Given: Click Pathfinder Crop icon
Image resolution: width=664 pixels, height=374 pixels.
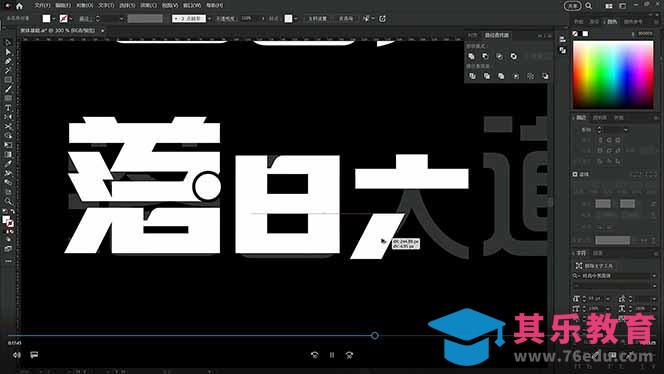Looking at the screenshot, I should pyautogui.click(x=516, y=76).
